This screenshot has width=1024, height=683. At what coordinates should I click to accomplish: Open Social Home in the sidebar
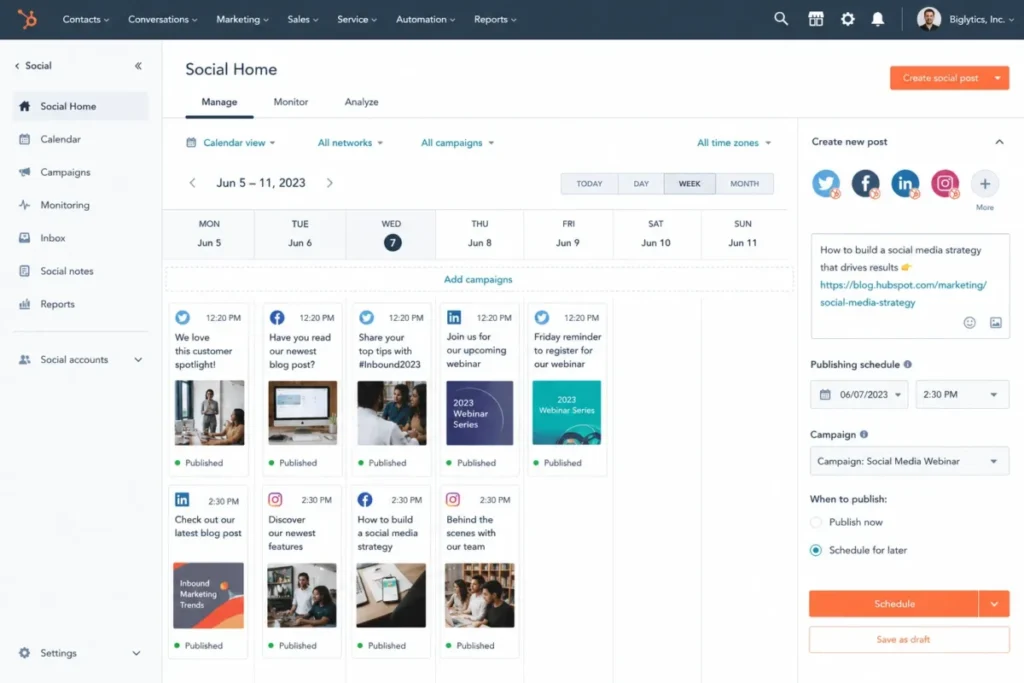pos(80,106)
